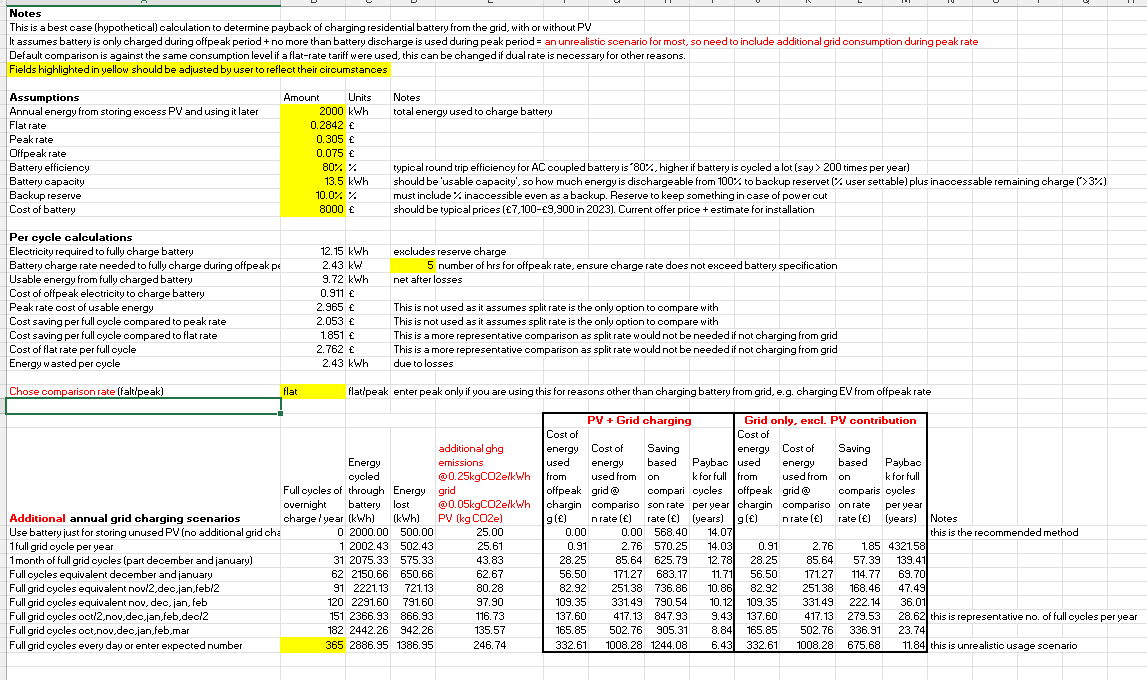Click the yellow 365 expected cycles cell
The height and width of the screenshot is (680, 1147).
tap(314, 645)
